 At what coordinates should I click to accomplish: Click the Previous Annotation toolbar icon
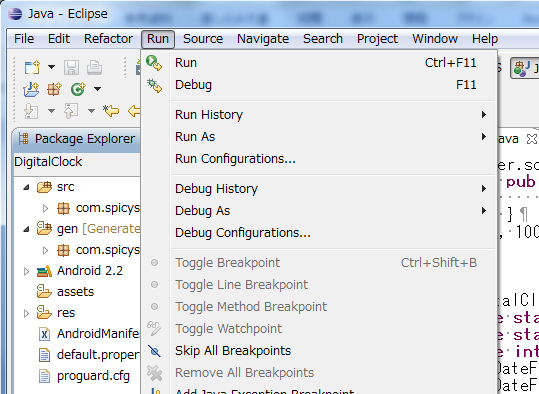71,111
